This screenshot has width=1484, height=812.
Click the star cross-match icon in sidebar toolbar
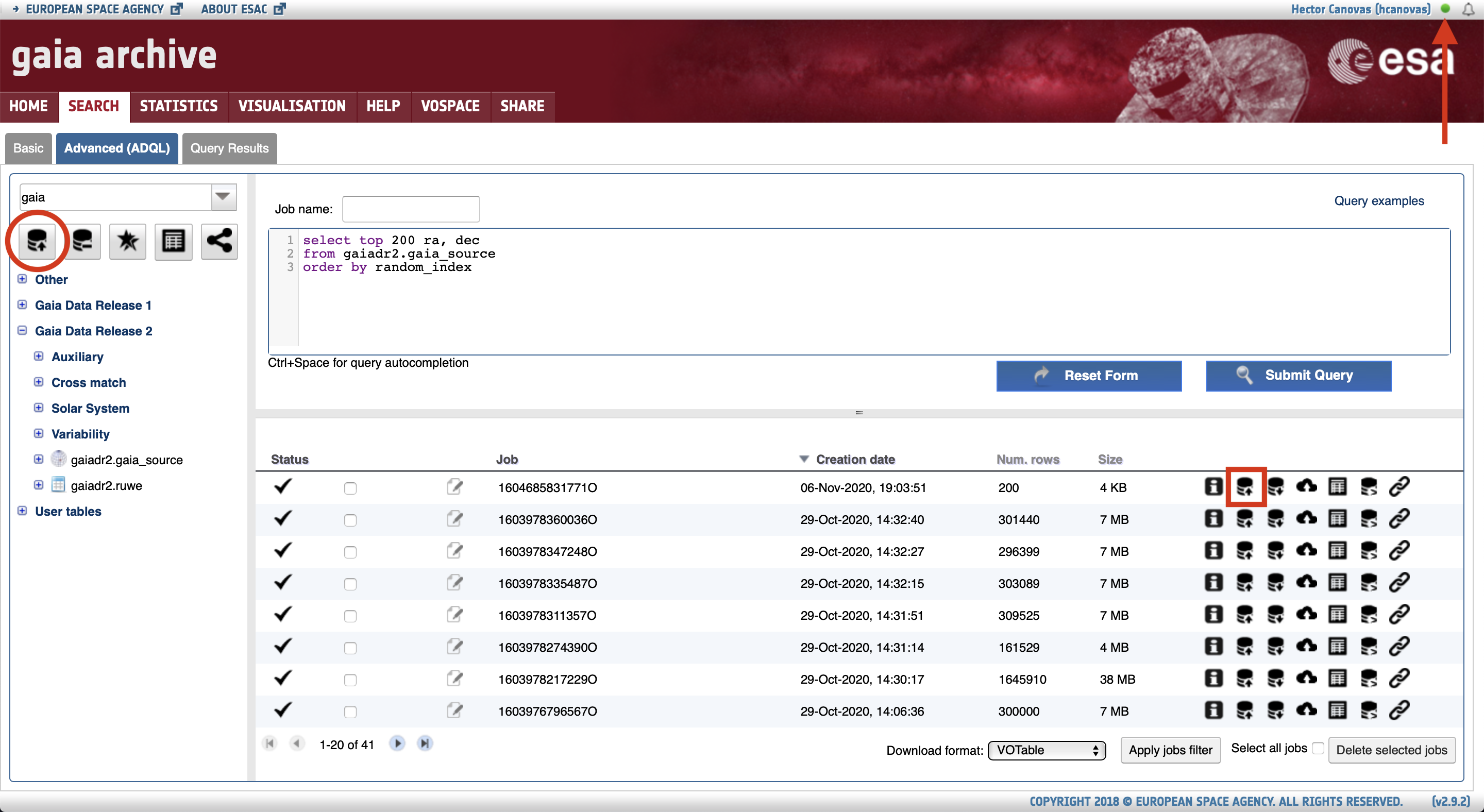[x=128, y=241]
